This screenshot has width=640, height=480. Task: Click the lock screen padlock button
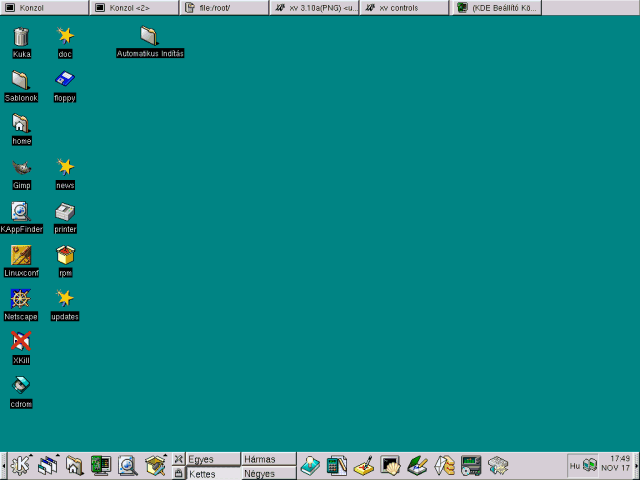178,473
